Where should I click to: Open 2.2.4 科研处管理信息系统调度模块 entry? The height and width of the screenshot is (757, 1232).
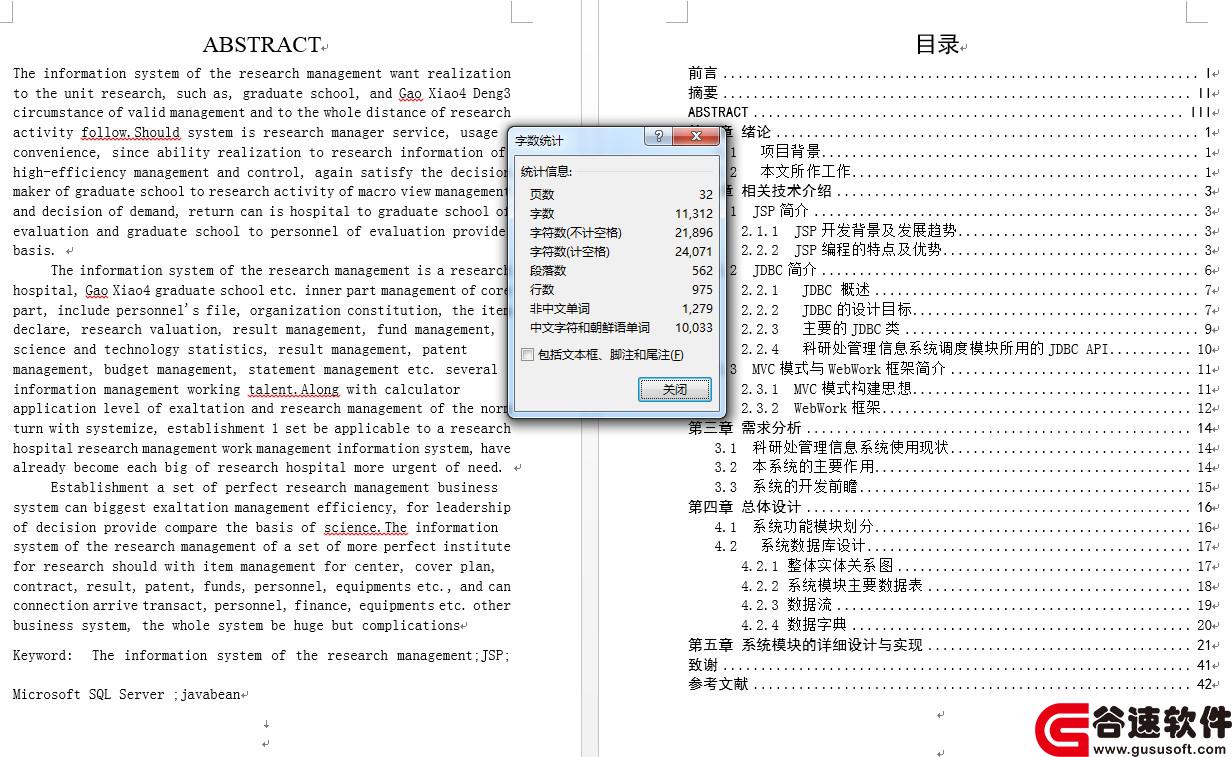(976, 349)
